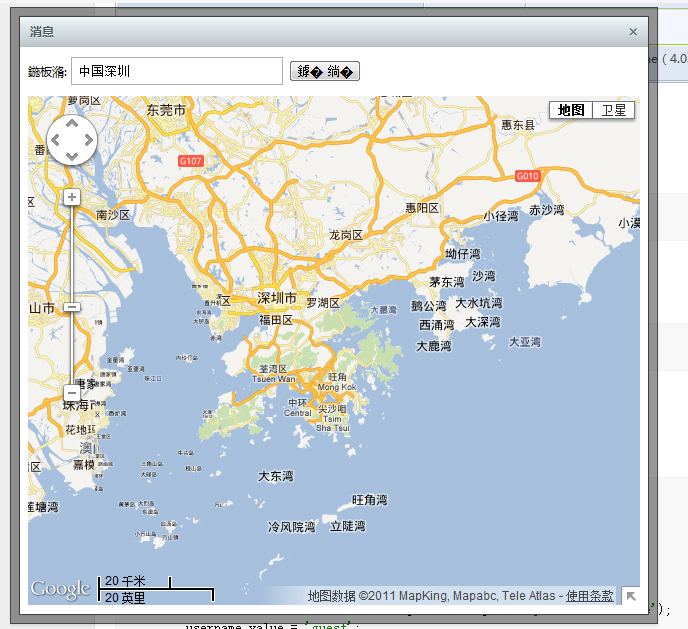Pan the map left with the left arrow

click(x=56, y=140)
